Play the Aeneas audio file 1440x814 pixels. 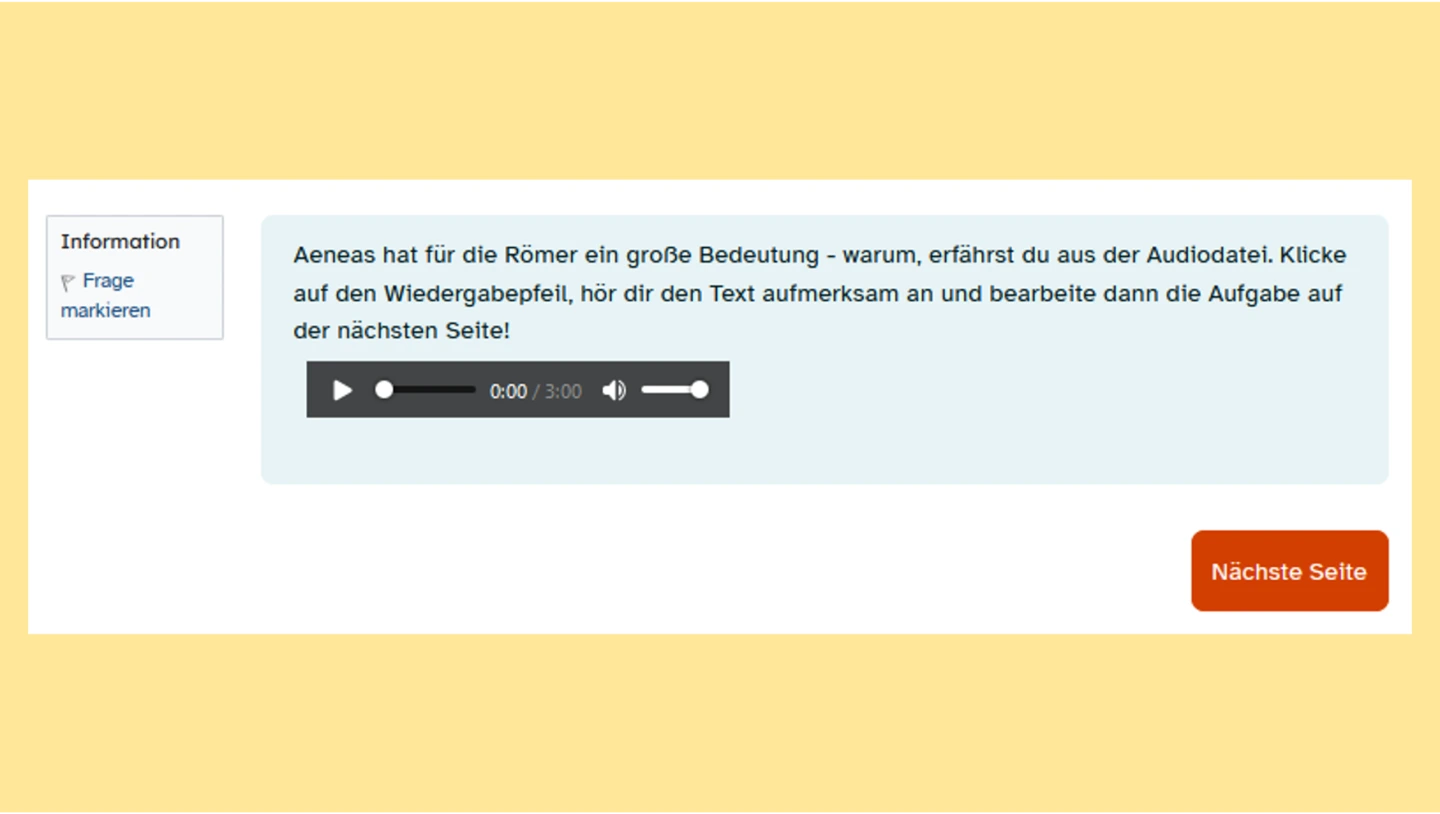pyautogui.click(x=342, y=390)
